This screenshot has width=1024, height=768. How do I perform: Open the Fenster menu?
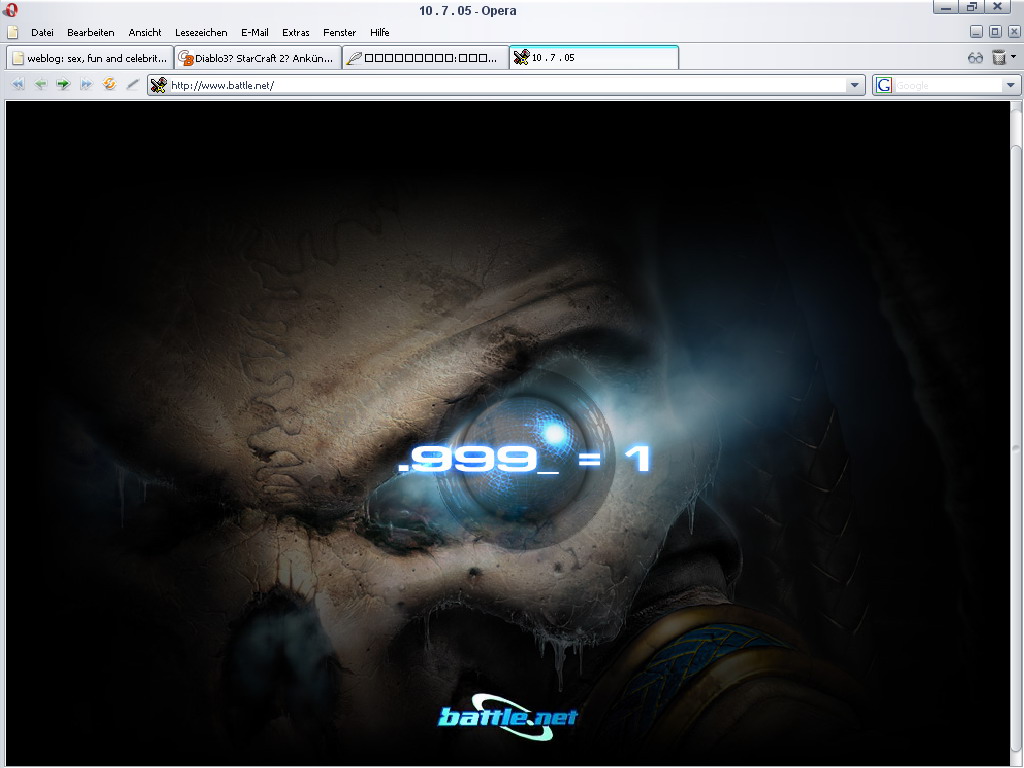[x=340, y=32]
